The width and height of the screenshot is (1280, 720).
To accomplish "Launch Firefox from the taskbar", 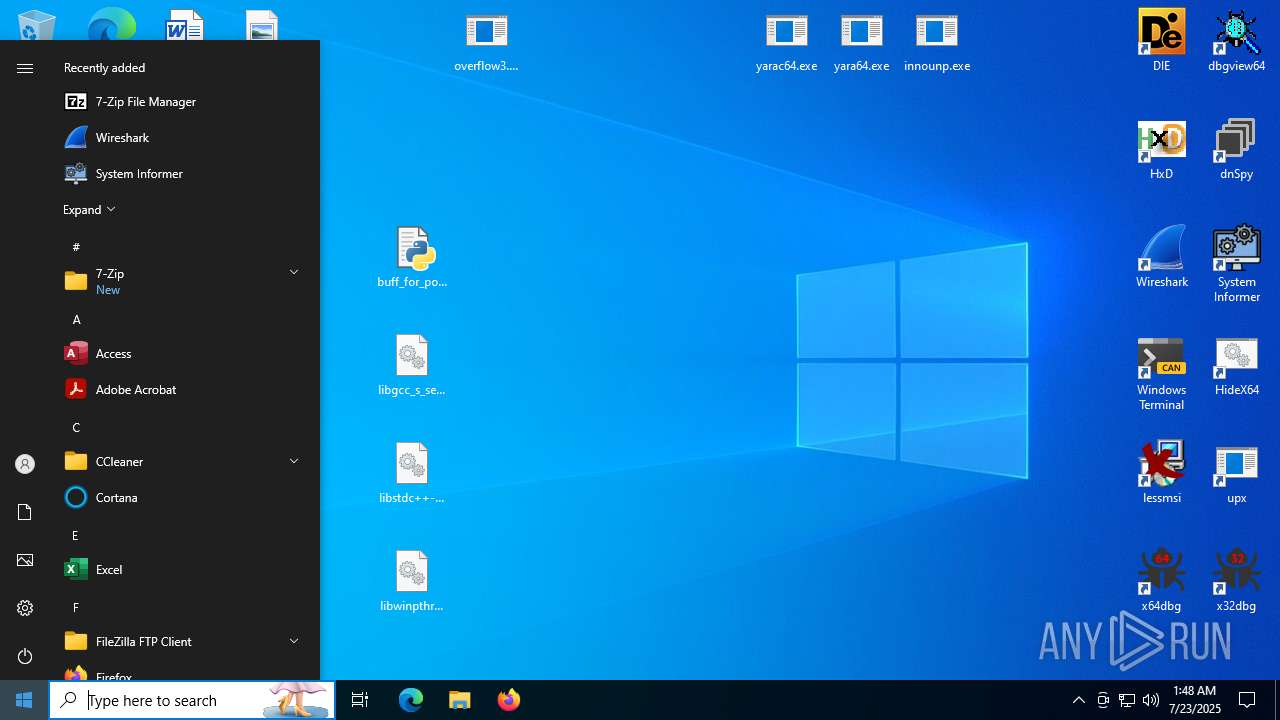I will click(508, 700).
